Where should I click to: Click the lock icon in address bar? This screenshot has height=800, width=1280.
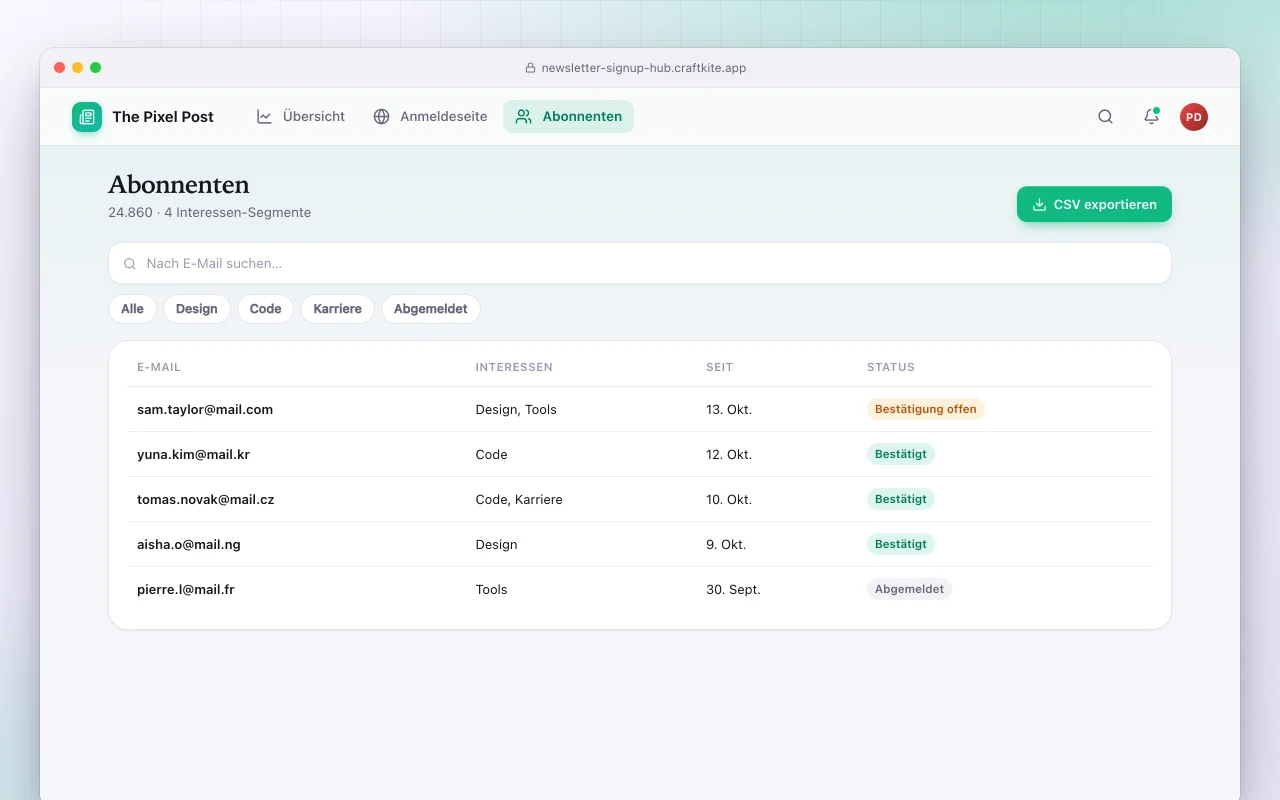point(531,68)
